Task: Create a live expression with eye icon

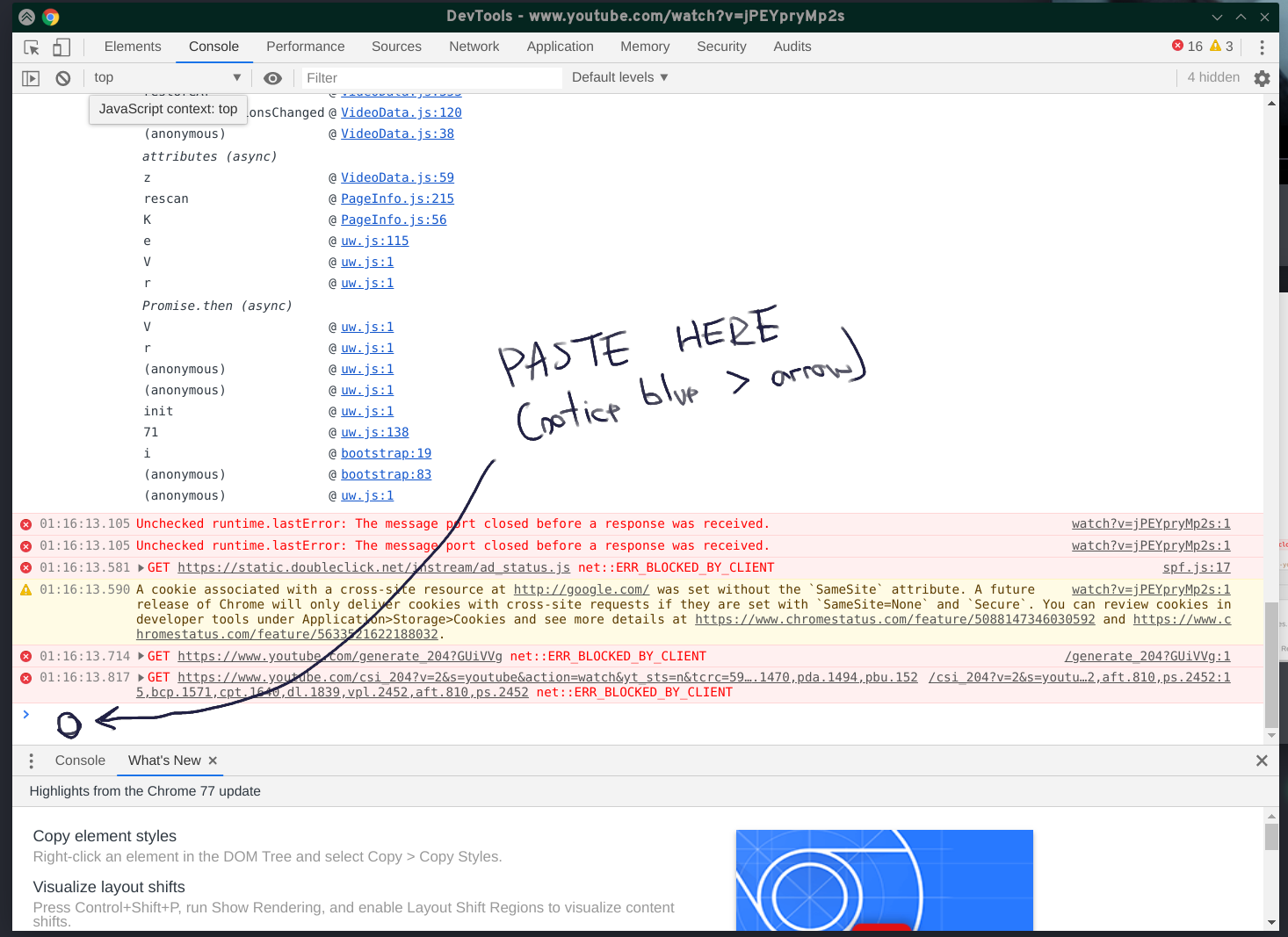Action: [x=273, y=78]
